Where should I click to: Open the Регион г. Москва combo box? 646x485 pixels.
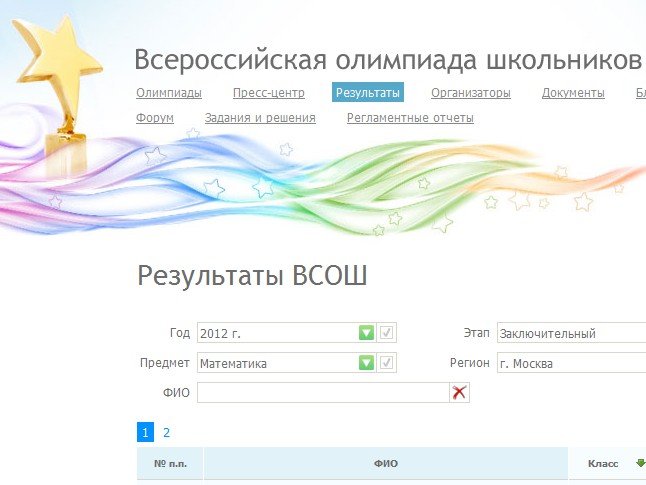point(570,363)
